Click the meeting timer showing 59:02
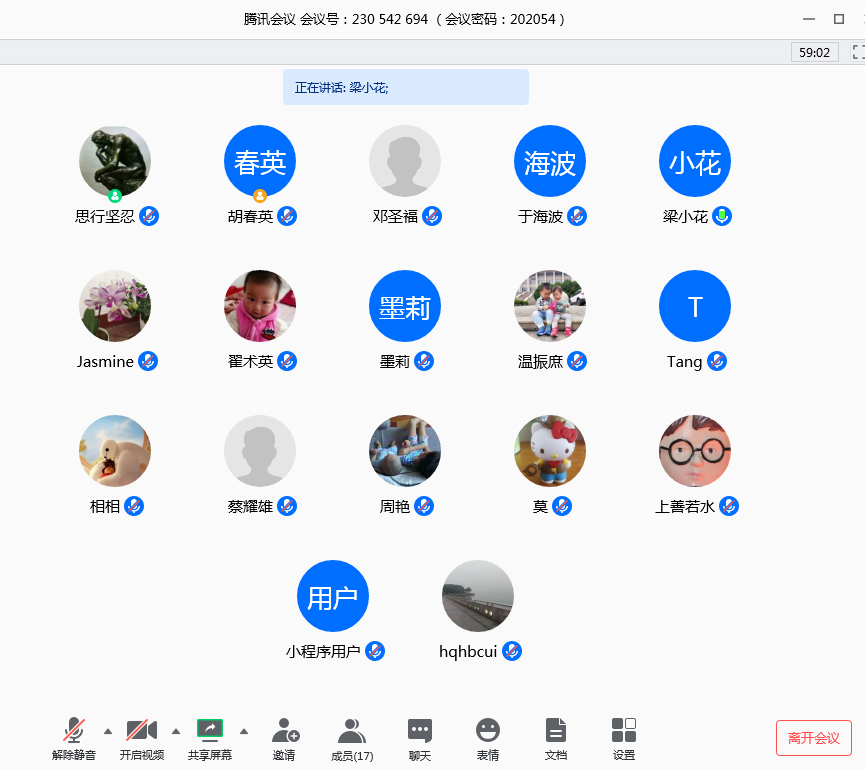The image size is (865, 769). (x=814, y=52)
